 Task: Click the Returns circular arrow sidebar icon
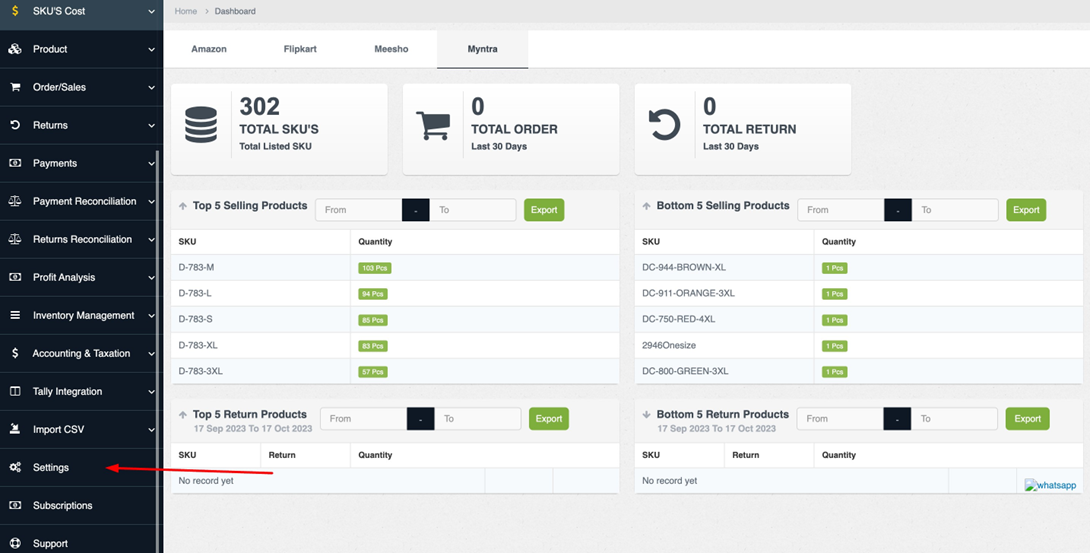(x=15, y=125)
